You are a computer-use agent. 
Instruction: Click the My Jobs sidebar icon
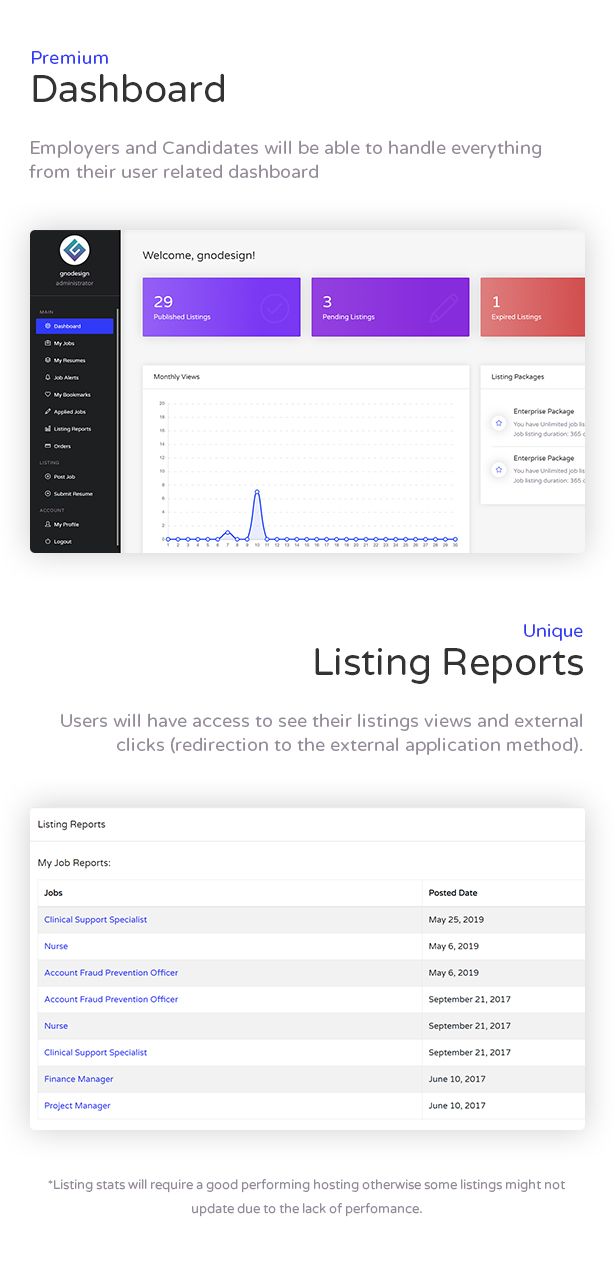click(x=47, y=343)
